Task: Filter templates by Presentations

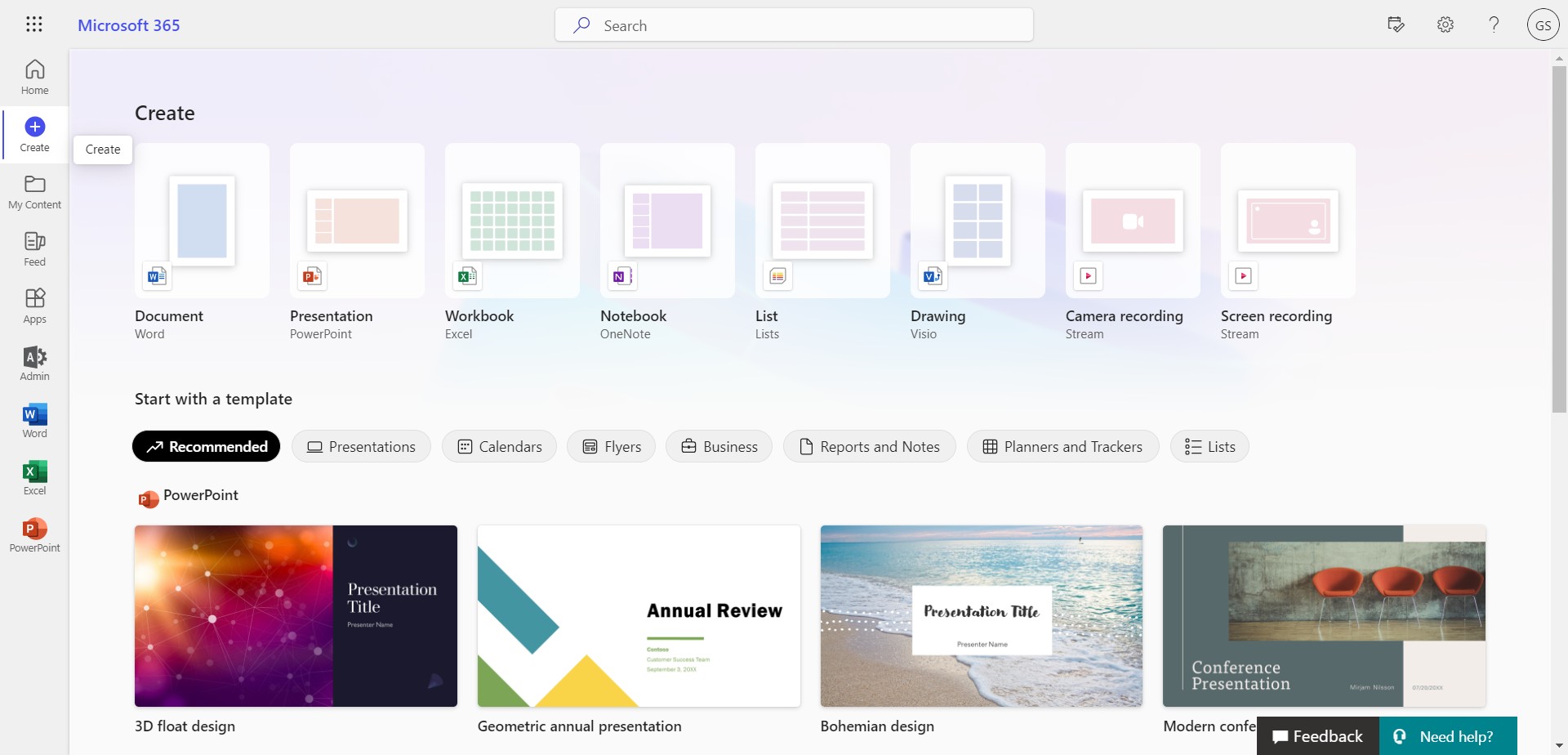Action: 361,446
